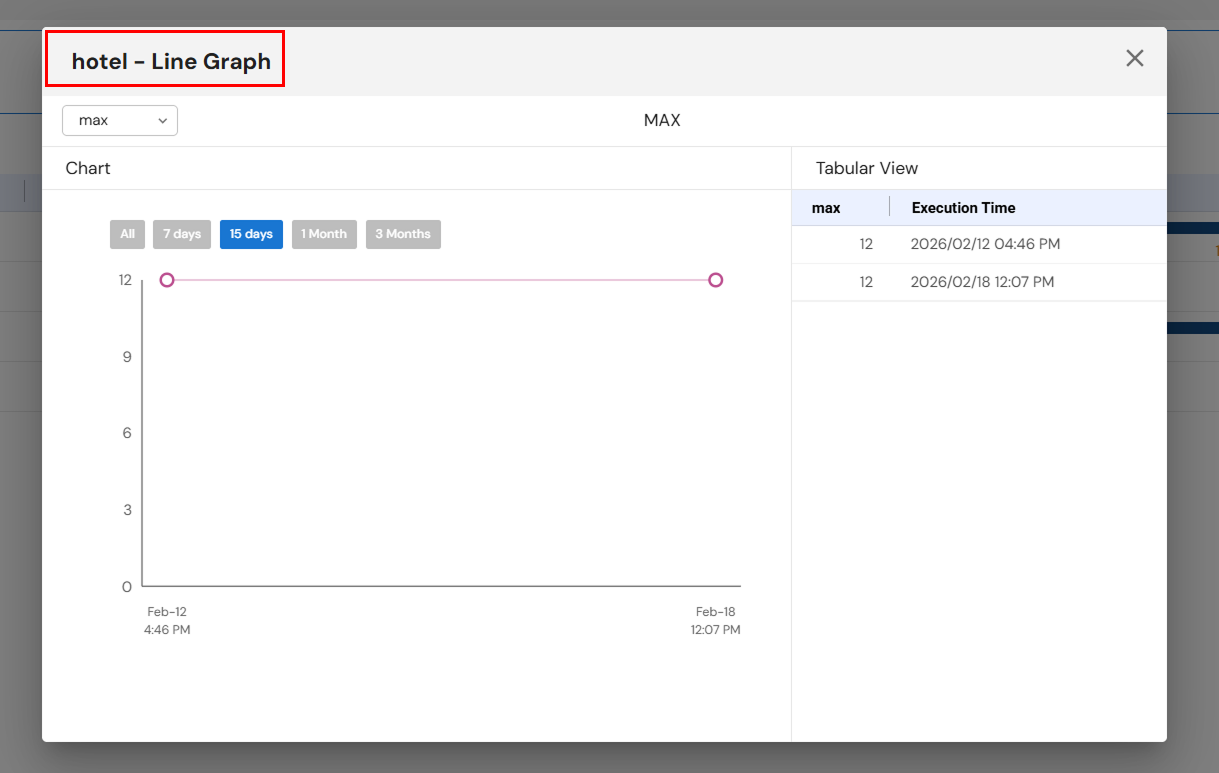
Task: Expand the dropdown chevron next to max
Action: (162, 120)
